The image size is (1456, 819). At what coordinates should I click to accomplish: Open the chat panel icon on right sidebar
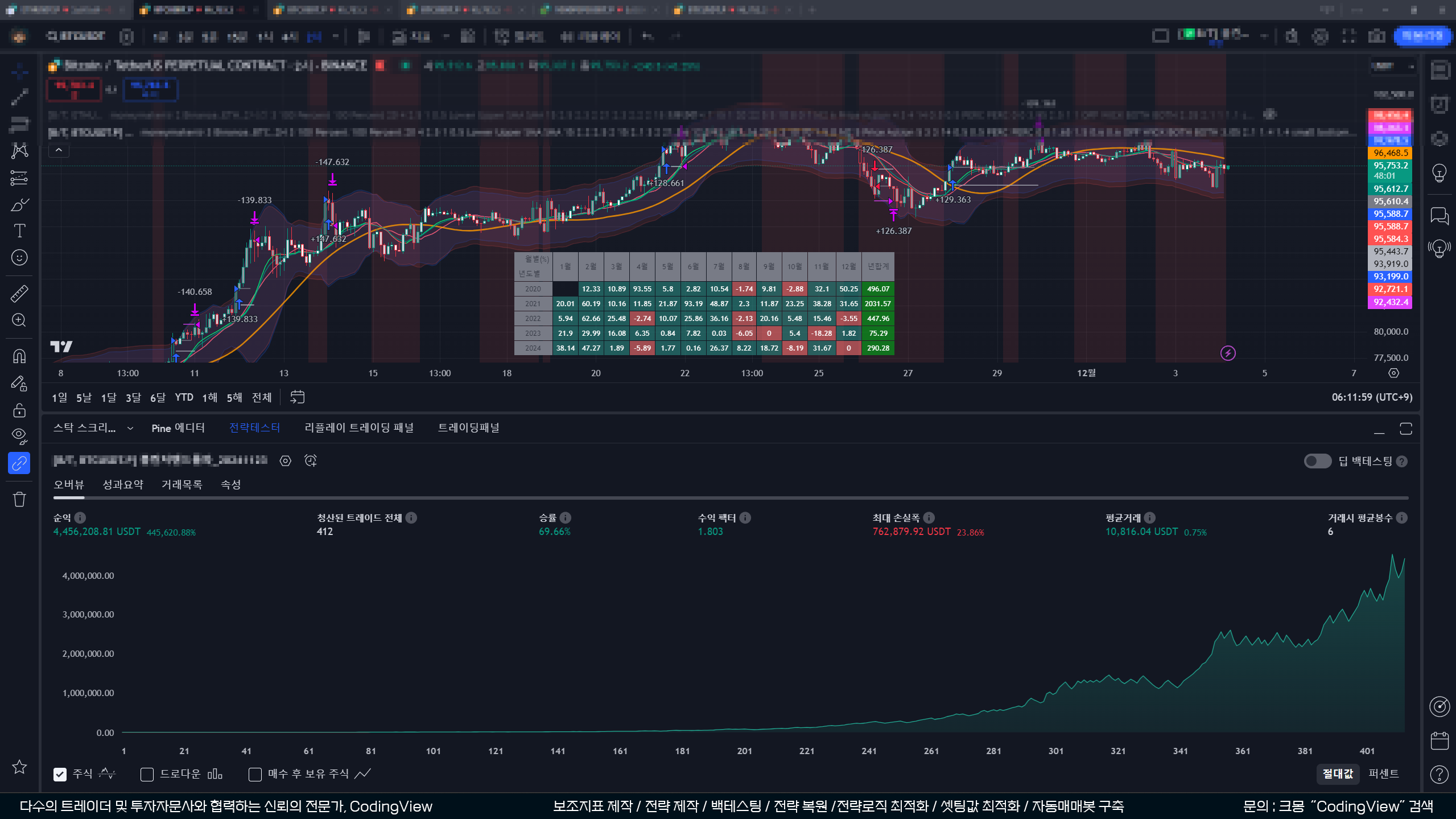[x=1439, y=216]
